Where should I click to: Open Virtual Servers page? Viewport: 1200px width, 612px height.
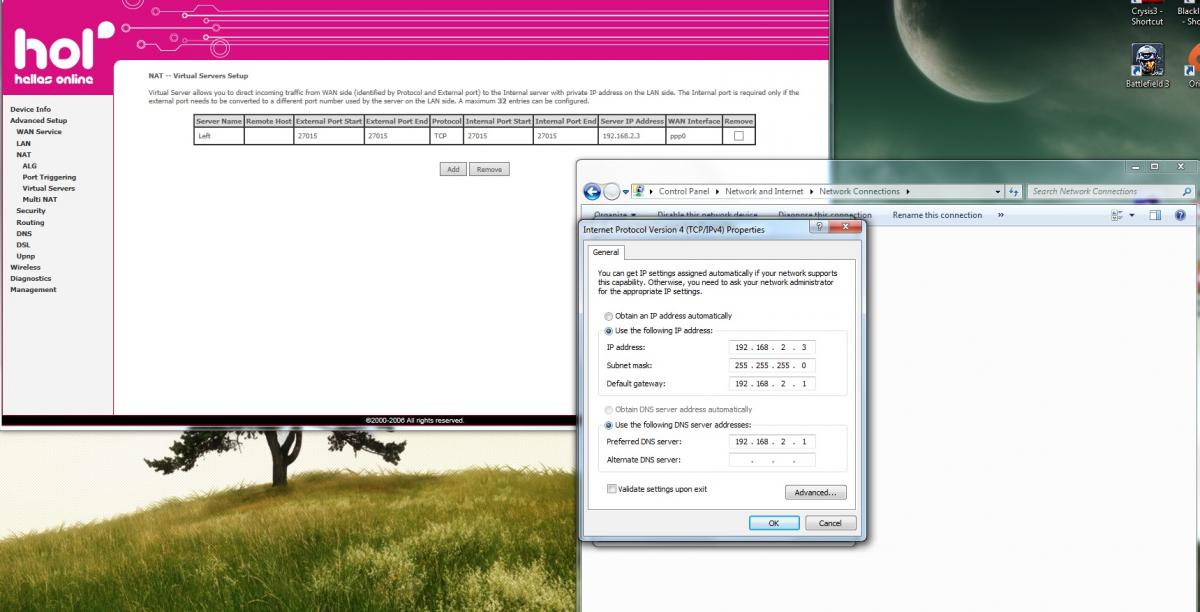[x=48, y=188]
